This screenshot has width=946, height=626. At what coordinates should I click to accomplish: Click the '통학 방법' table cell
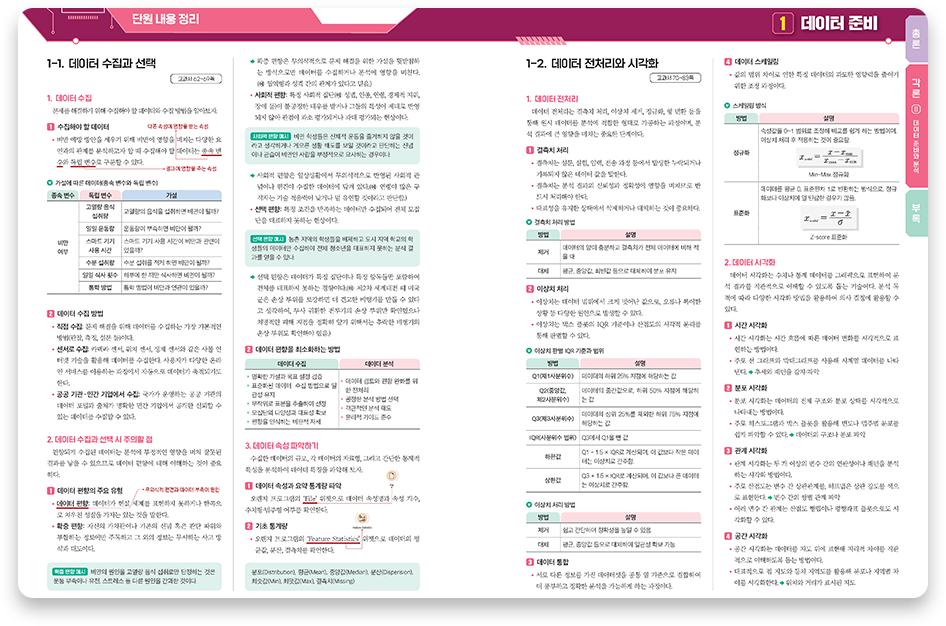coord(100,288)
